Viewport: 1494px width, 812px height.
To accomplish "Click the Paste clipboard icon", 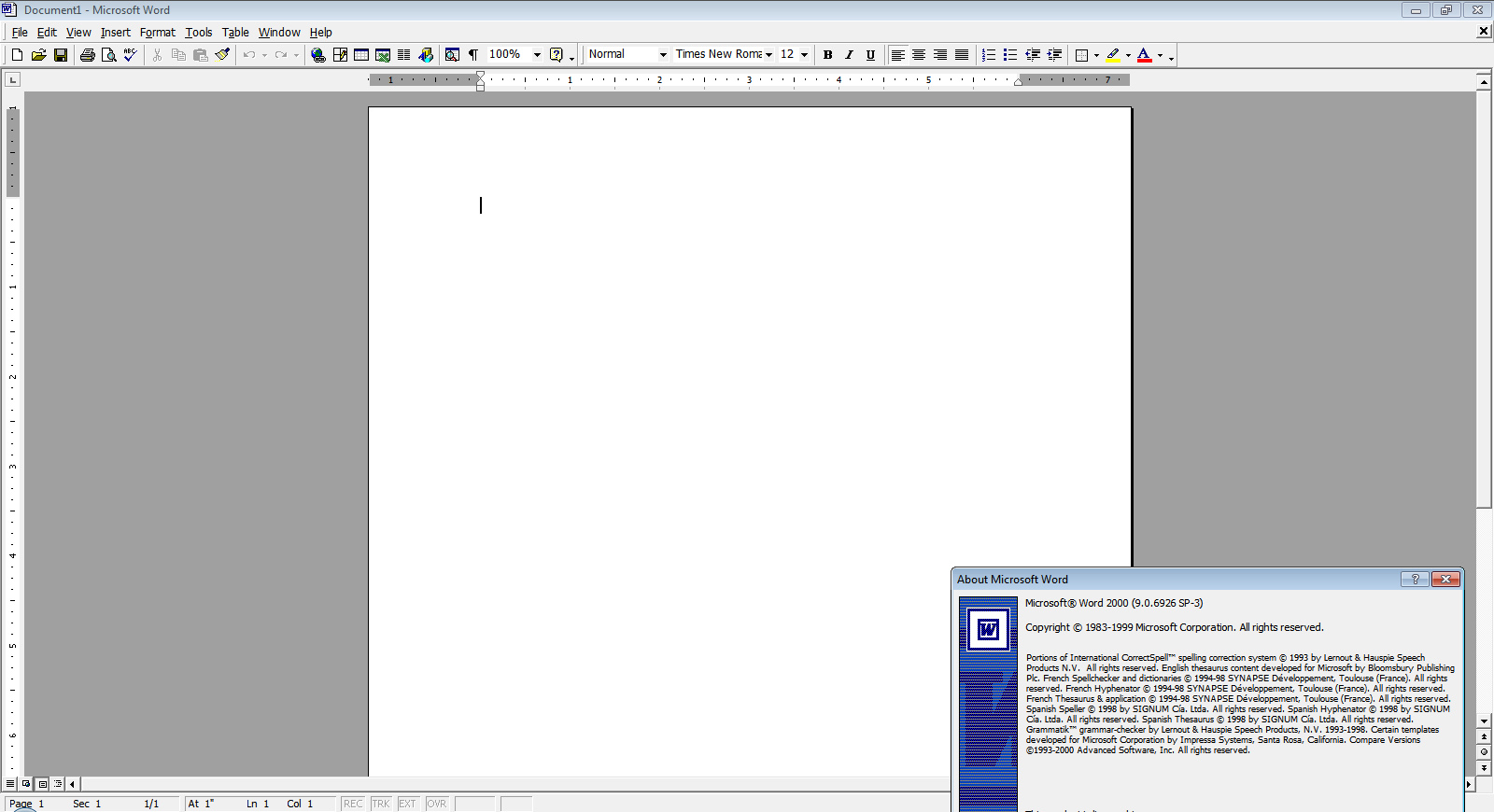I will click(x=200, y=55).
